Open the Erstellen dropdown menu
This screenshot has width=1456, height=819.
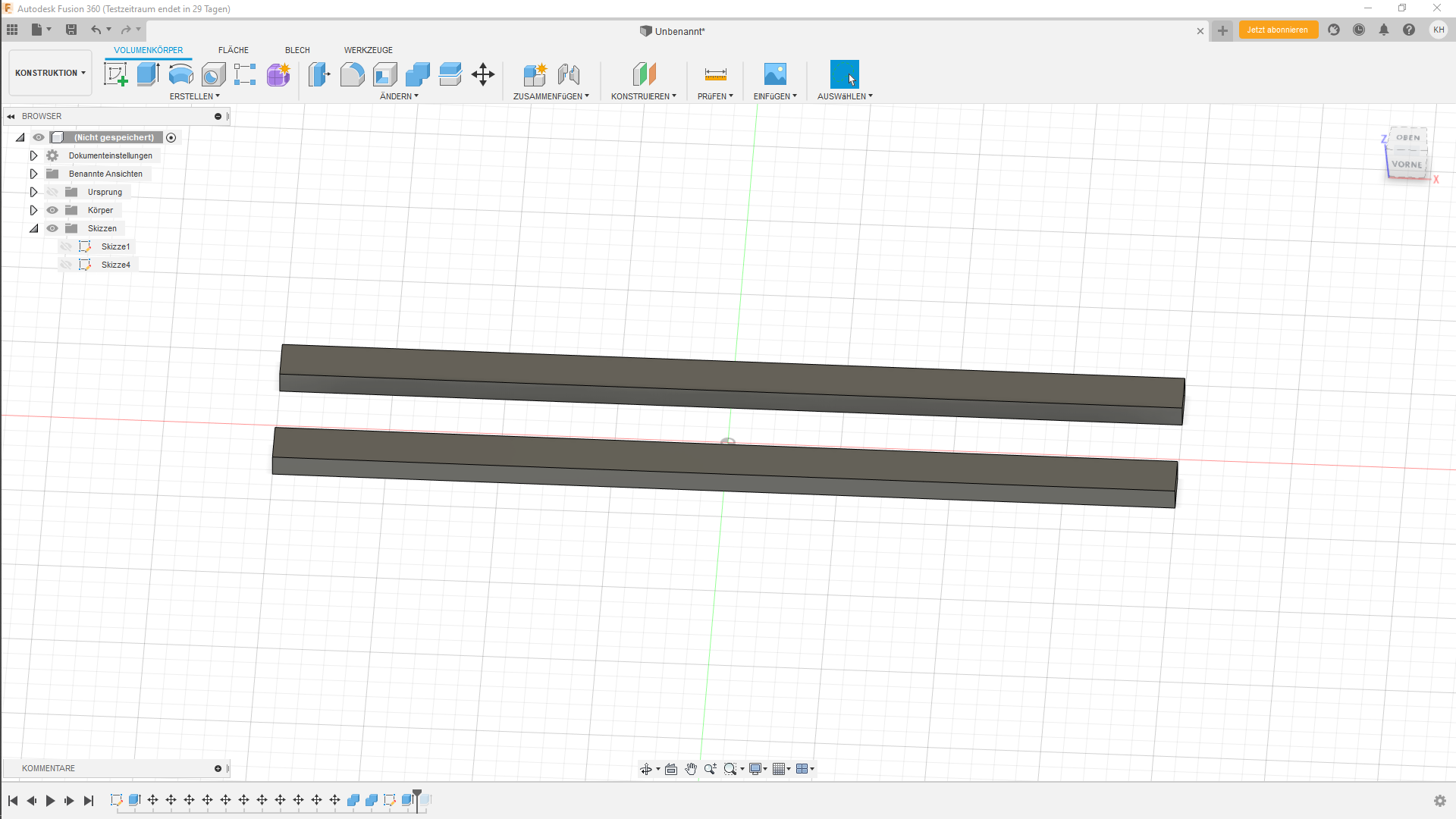194,96
